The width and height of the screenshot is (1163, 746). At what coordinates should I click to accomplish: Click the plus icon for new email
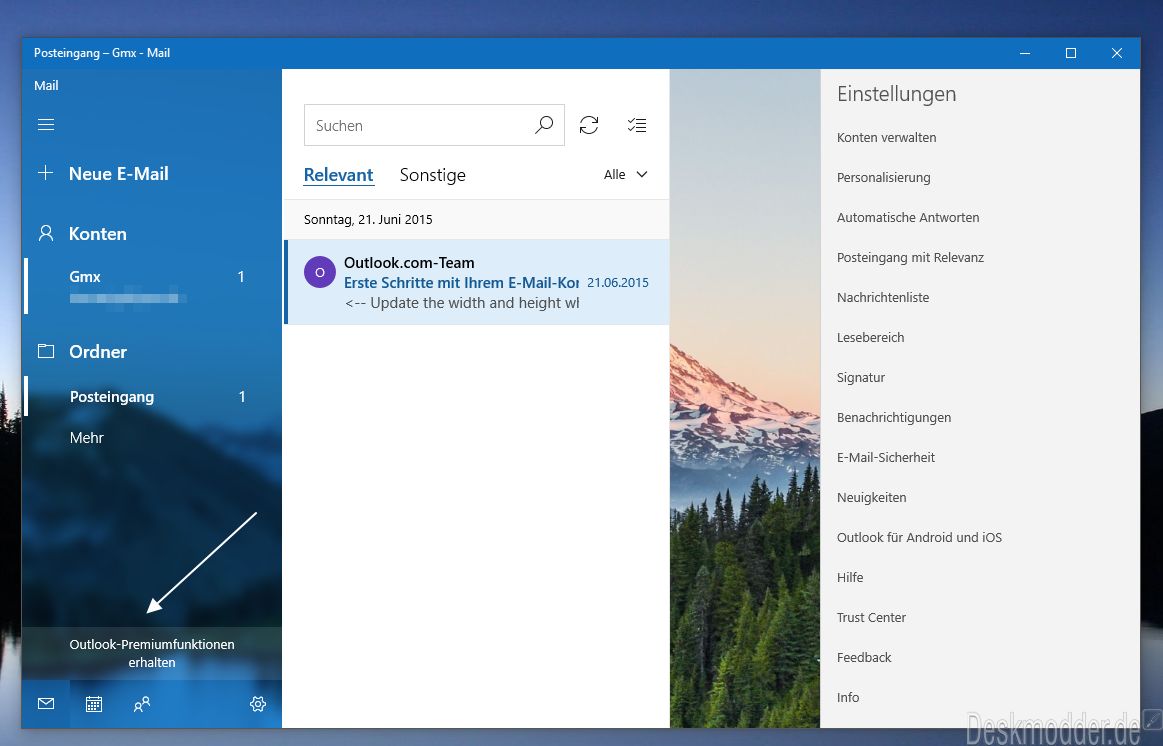[x=45, y=173]
